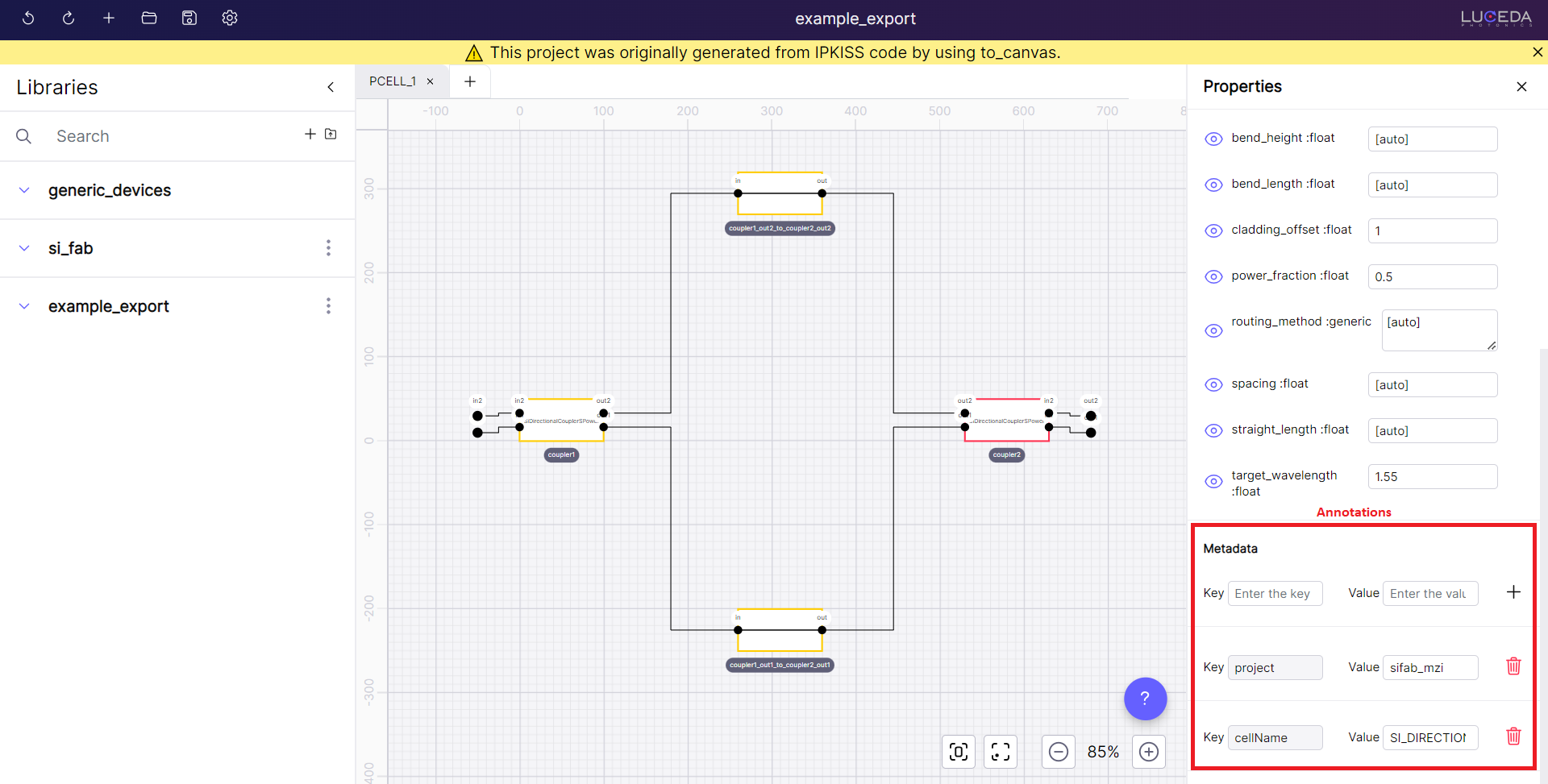
Task: Collapse the Libraries panel
Action: point(331,87)
